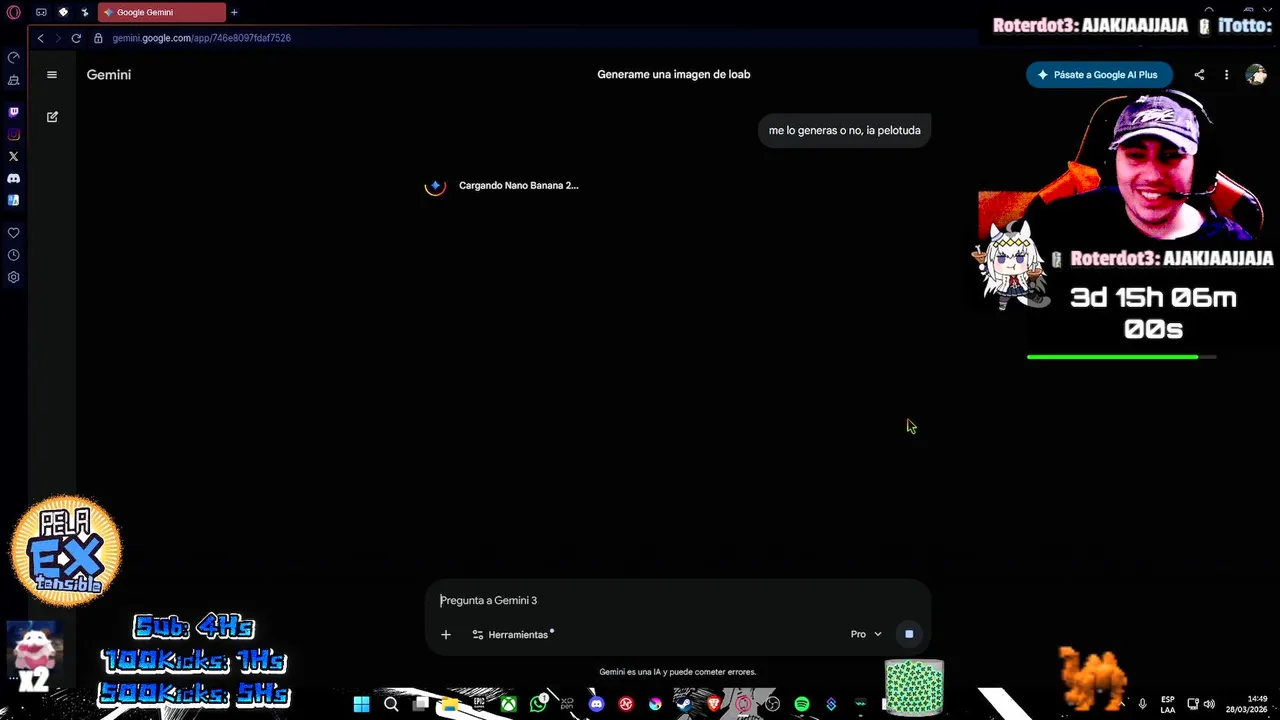
Task: Open File Explorer from the taskbar
Action: coord(450,704)
